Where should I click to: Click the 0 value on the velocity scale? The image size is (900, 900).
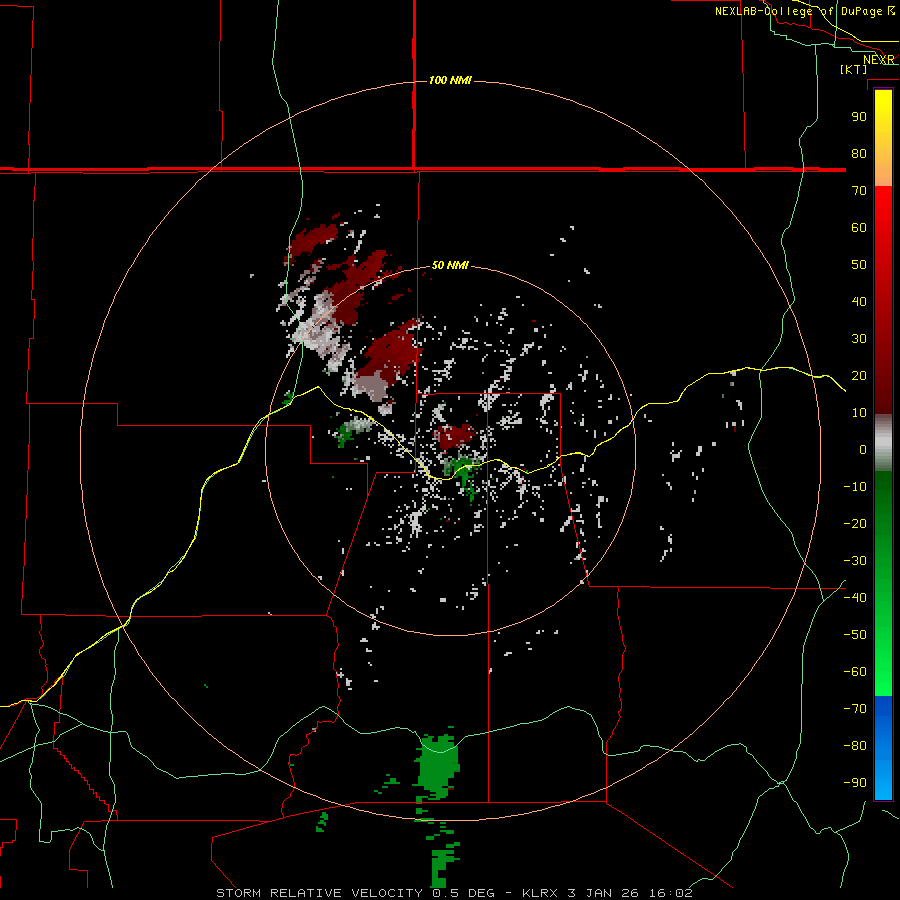(x=863, y=450)
